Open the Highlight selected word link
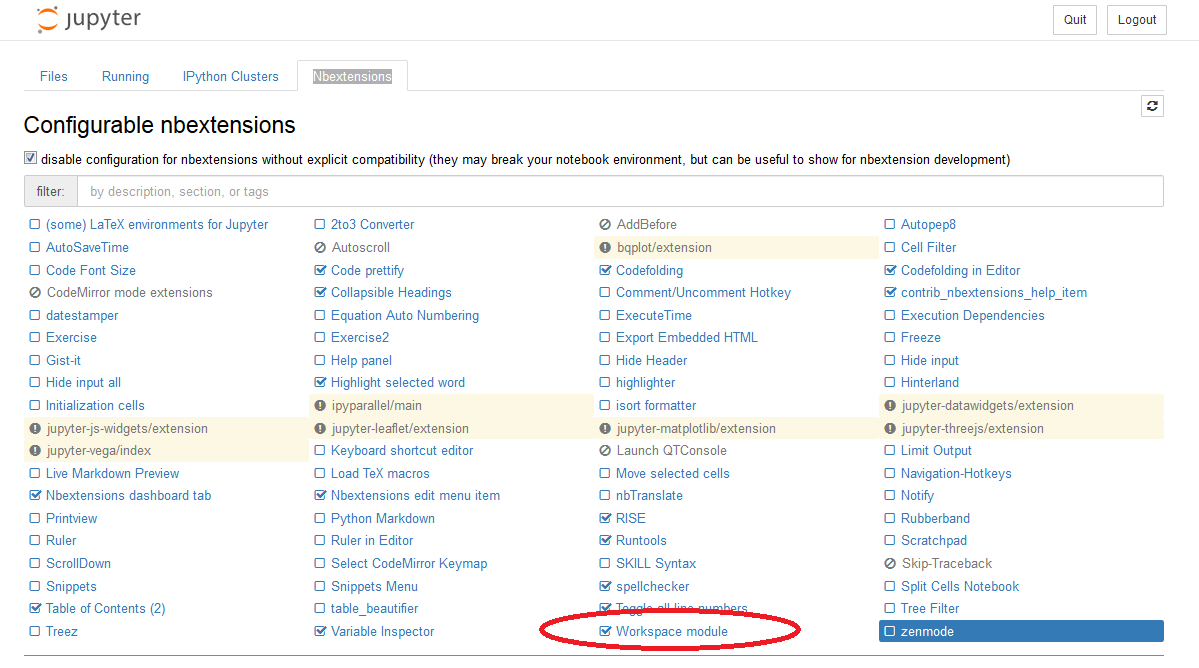The image size is (1199, 668). [x=398, y=383]
